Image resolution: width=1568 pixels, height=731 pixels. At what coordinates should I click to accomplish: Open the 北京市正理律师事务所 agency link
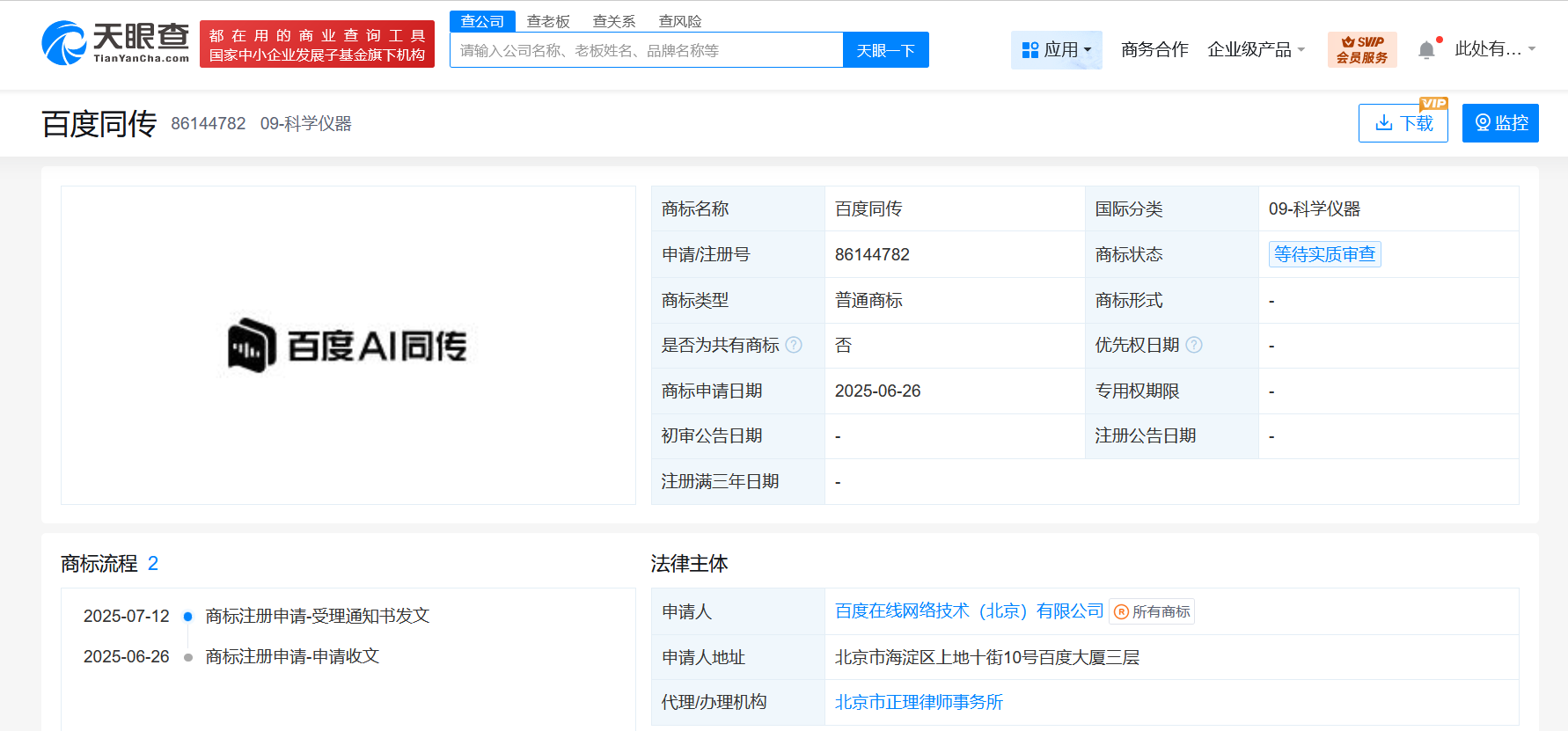(x=919, y=702)
